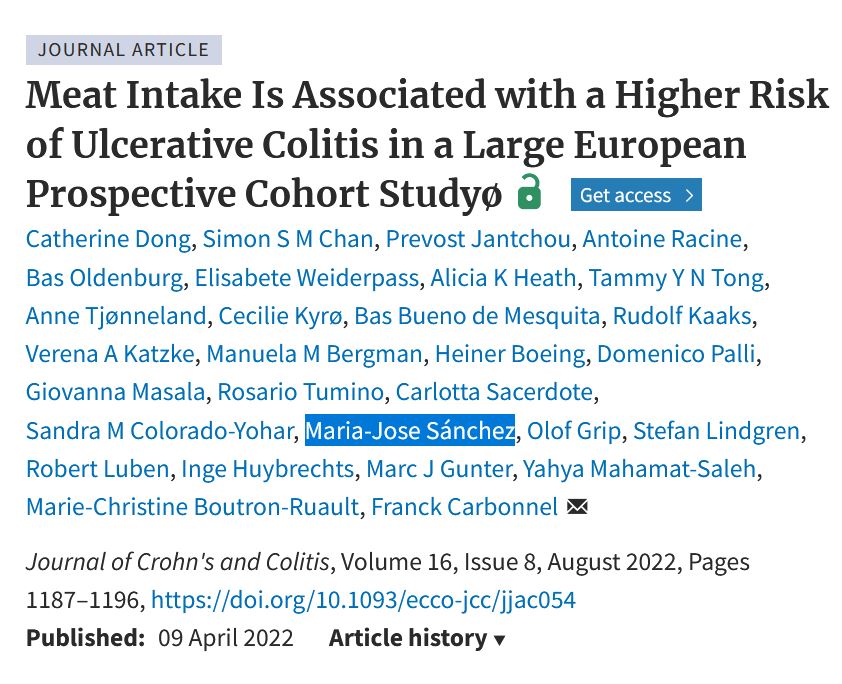
Task: Click the Journal Article label tag
Action: pos(124,49)
